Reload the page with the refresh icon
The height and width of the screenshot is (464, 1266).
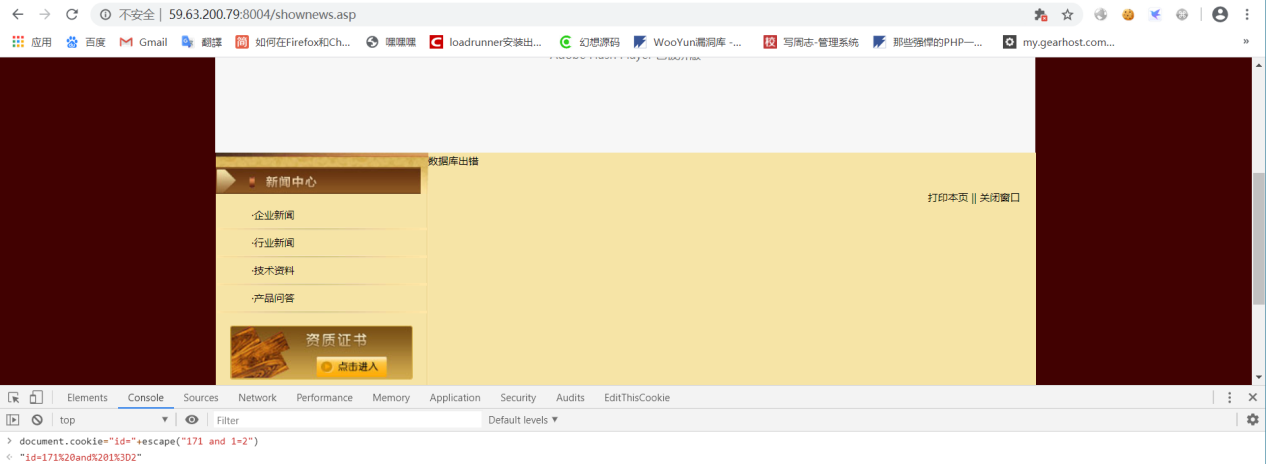[x=71, y=15]
